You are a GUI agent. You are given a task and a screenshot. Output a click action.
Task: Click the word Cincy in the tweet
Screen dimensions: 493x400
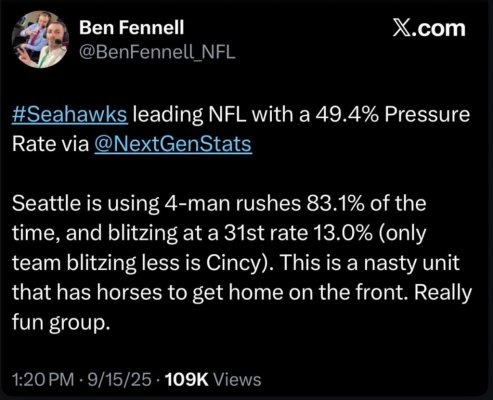point(233,263)
